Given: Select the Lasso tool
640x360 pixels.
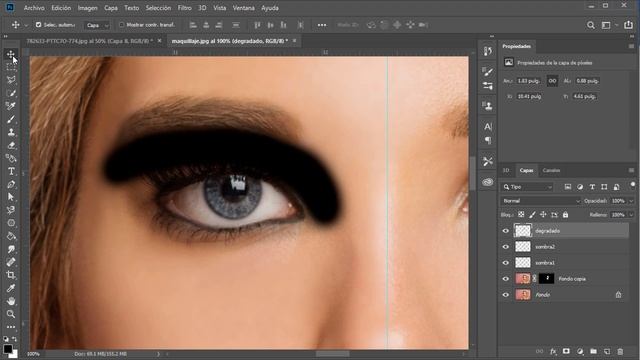Looking at the screenshot, I should pos(11,80).
